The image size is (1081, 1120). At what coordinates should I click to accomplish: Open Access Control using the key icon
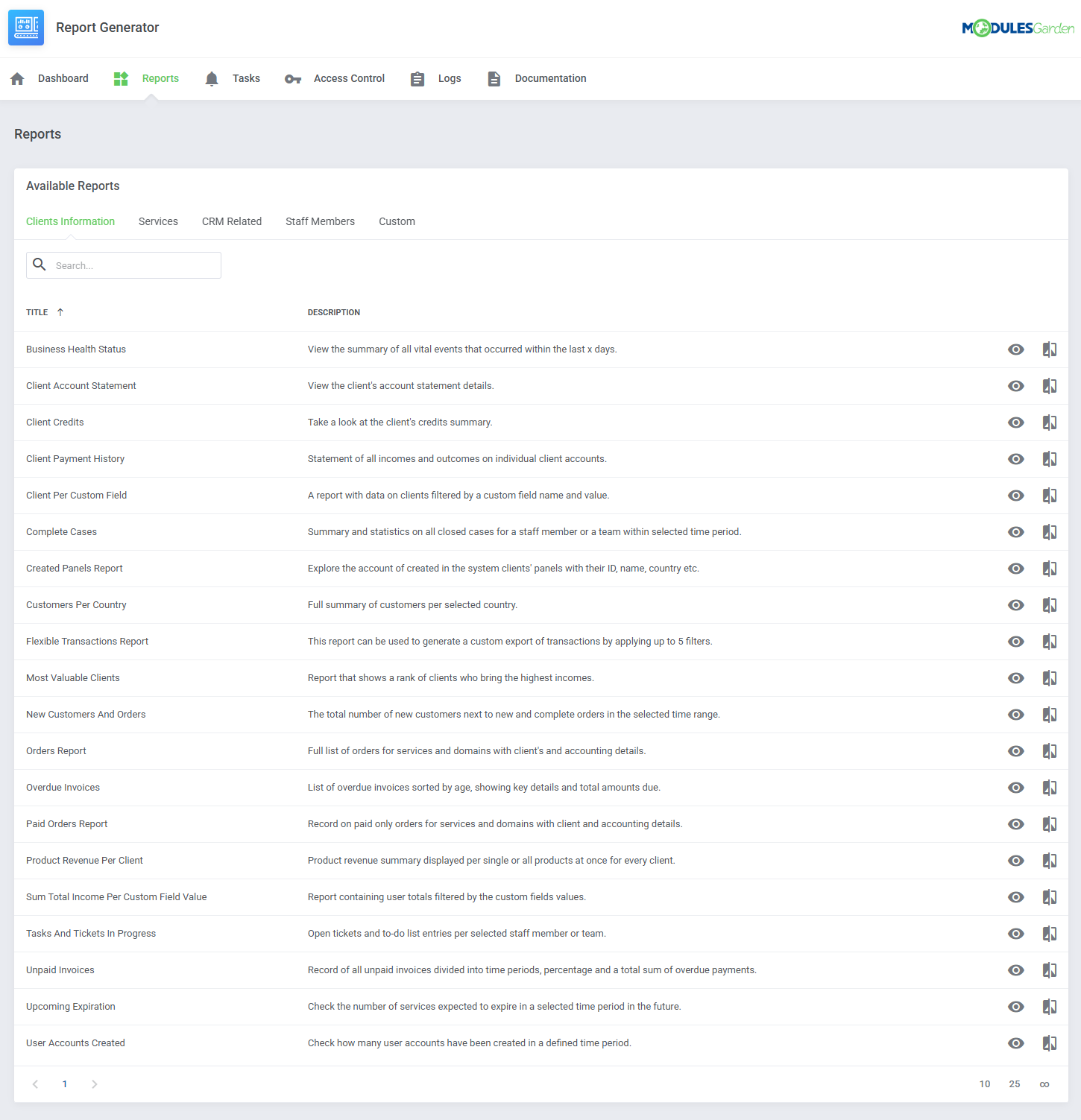293,78
